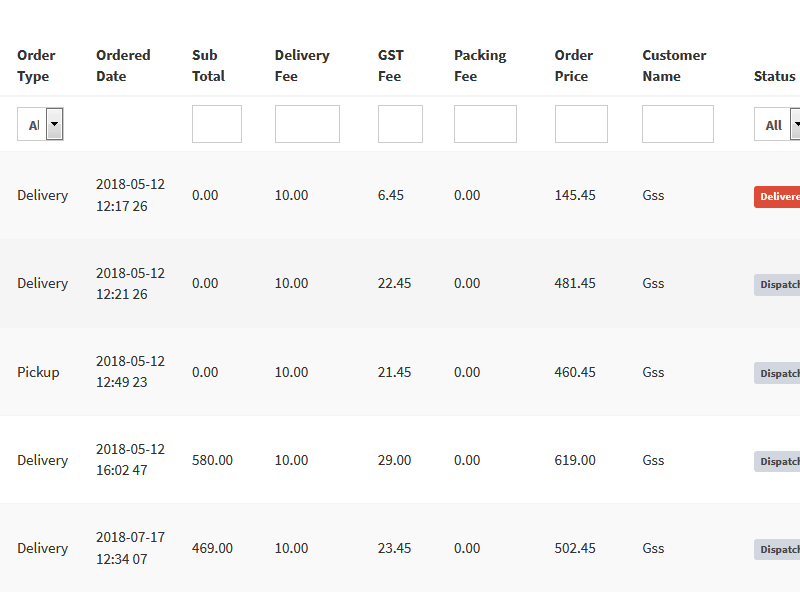Open the Status filter dropdown
Screen dimensions: 800x600
coord(778,125)
